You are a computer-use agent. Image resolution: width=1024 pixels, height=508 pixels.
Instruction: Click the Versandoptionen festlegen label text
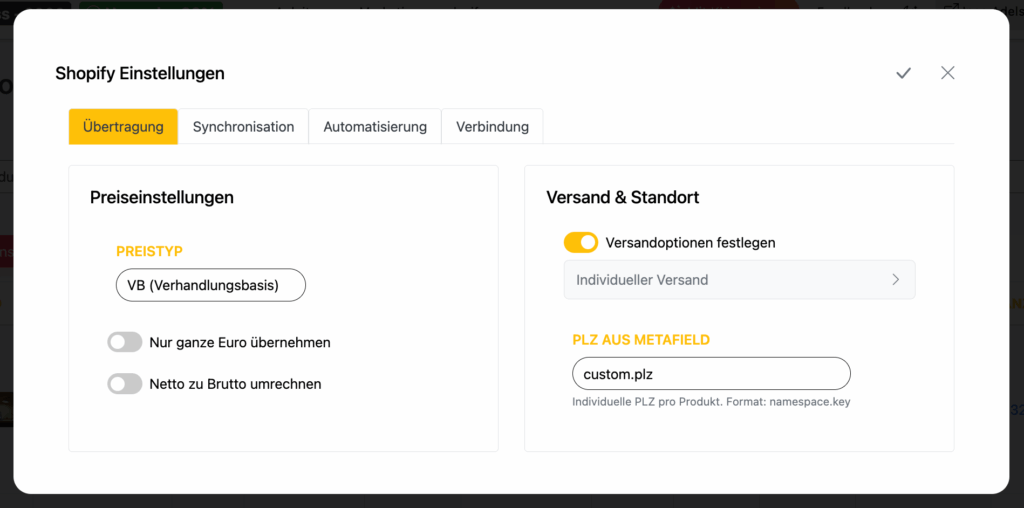pos(690,242)
